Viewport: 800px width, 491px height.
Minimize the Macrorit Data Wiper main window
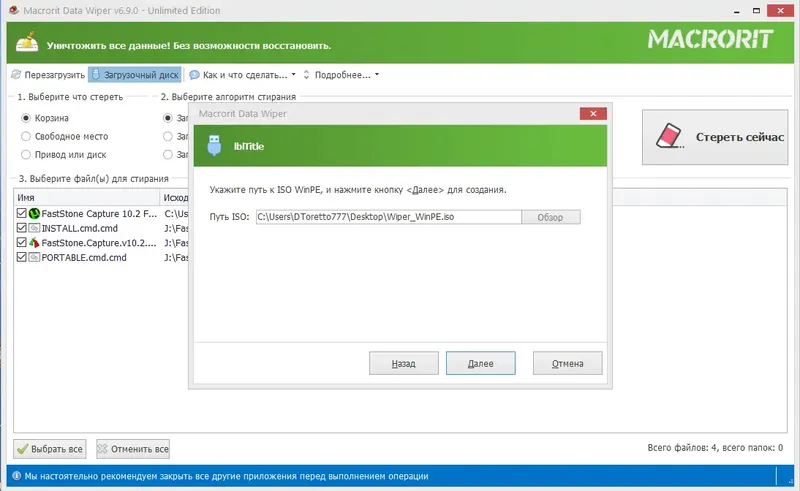click(x=737, y=11)
